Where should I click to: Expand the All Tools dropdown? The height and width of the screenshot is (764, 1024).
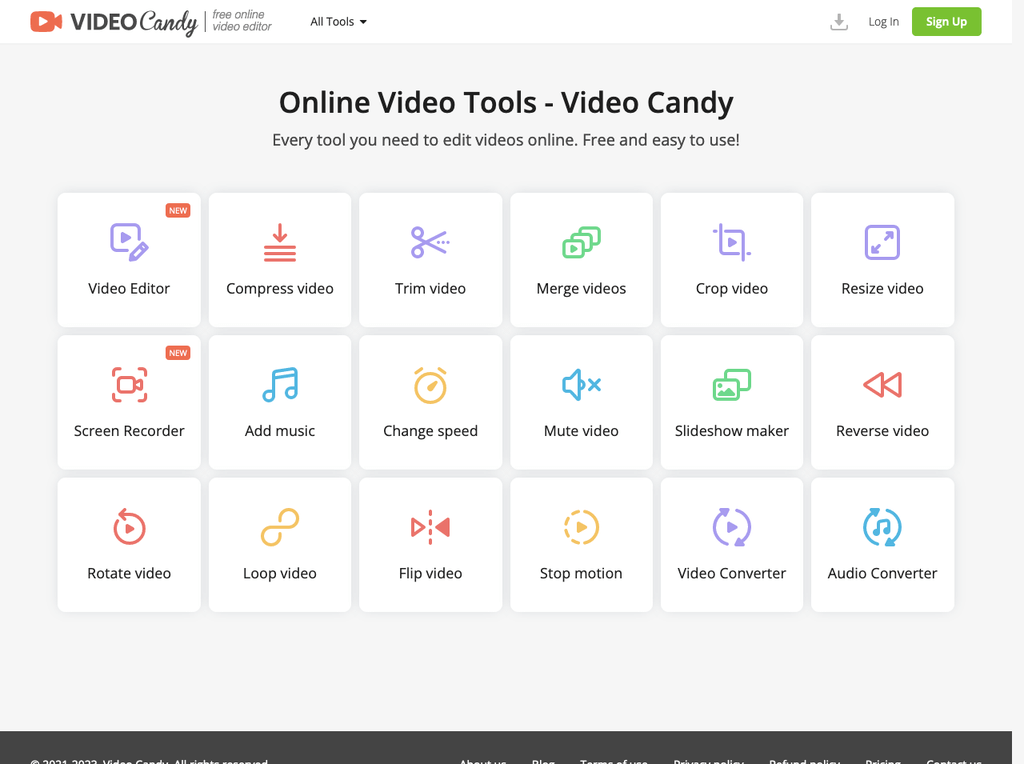point(338,21)
